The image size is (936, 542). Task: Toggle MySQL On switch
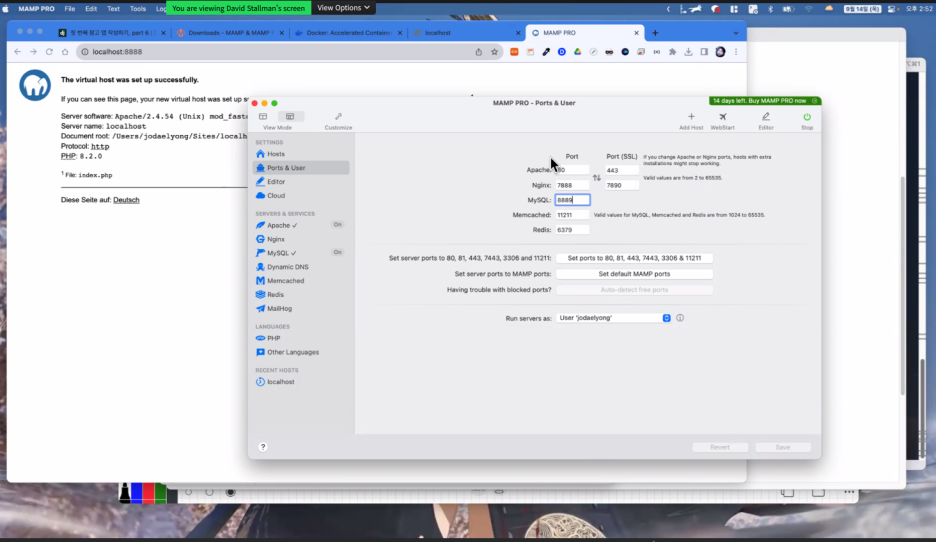[x=337, y=252]
